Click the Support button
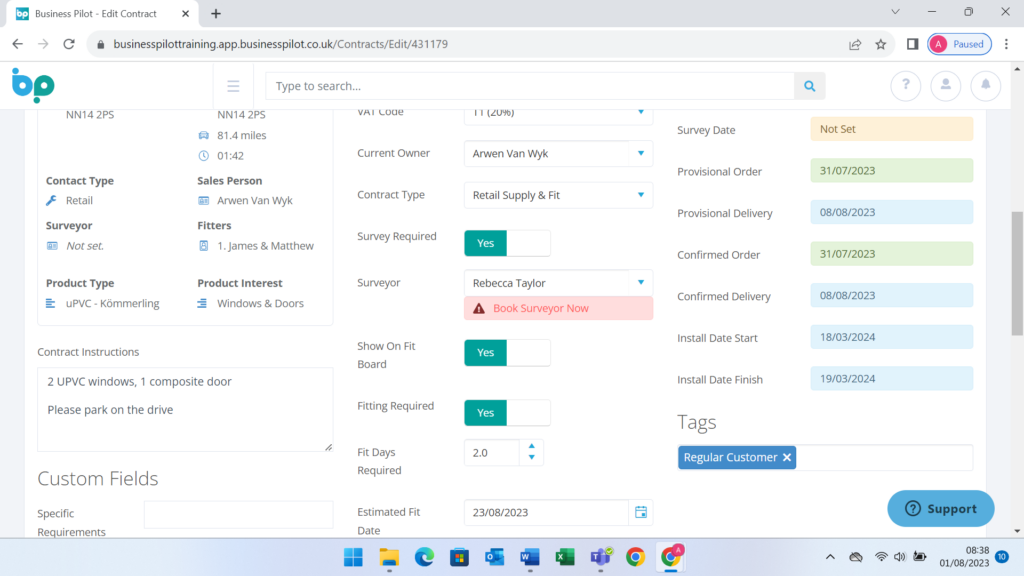1024x576 pixels. pos(941,508)
